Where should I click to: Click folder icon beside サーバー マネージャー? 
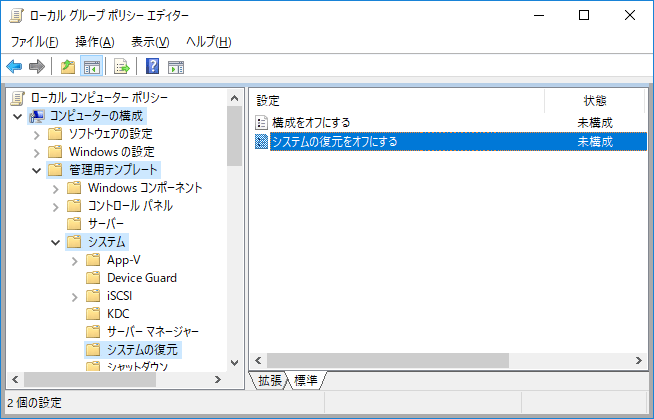click(93, 331)
